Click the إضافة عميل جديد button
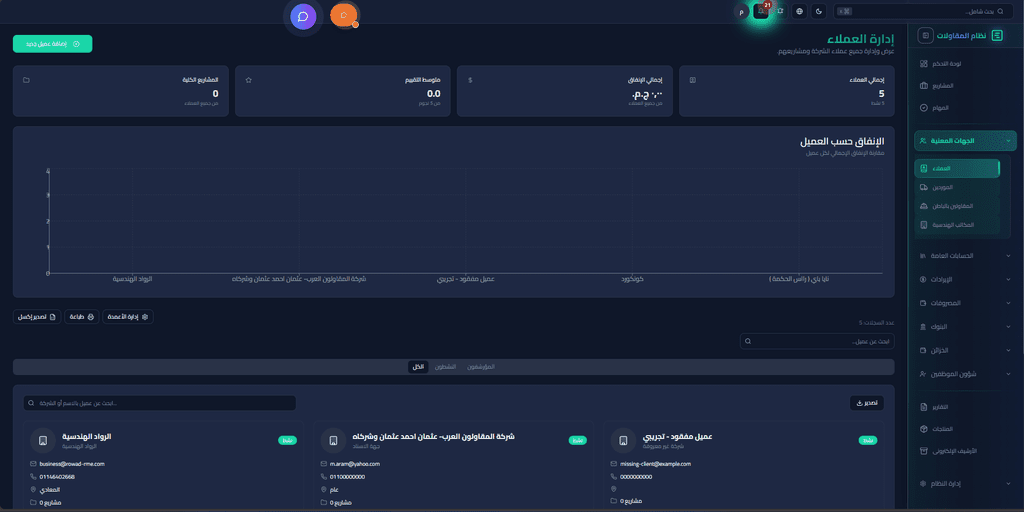Viewport: 1024px width, 512px height. 52,44
